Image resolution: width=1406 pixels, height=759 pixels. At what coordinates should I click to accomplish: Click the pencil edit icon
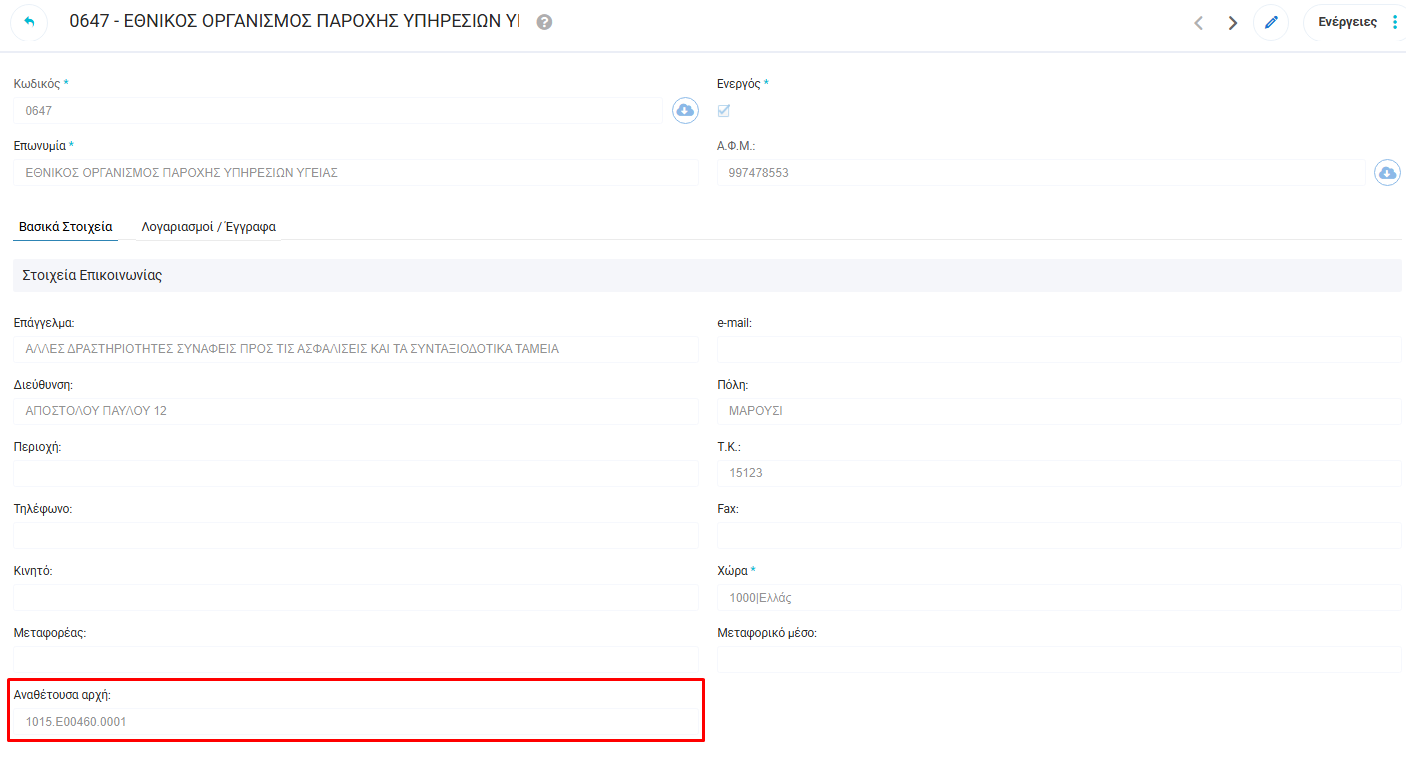1271,22
